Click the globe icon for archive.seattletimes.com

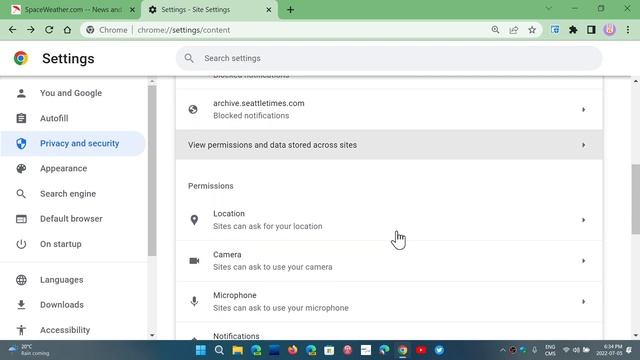193,109
